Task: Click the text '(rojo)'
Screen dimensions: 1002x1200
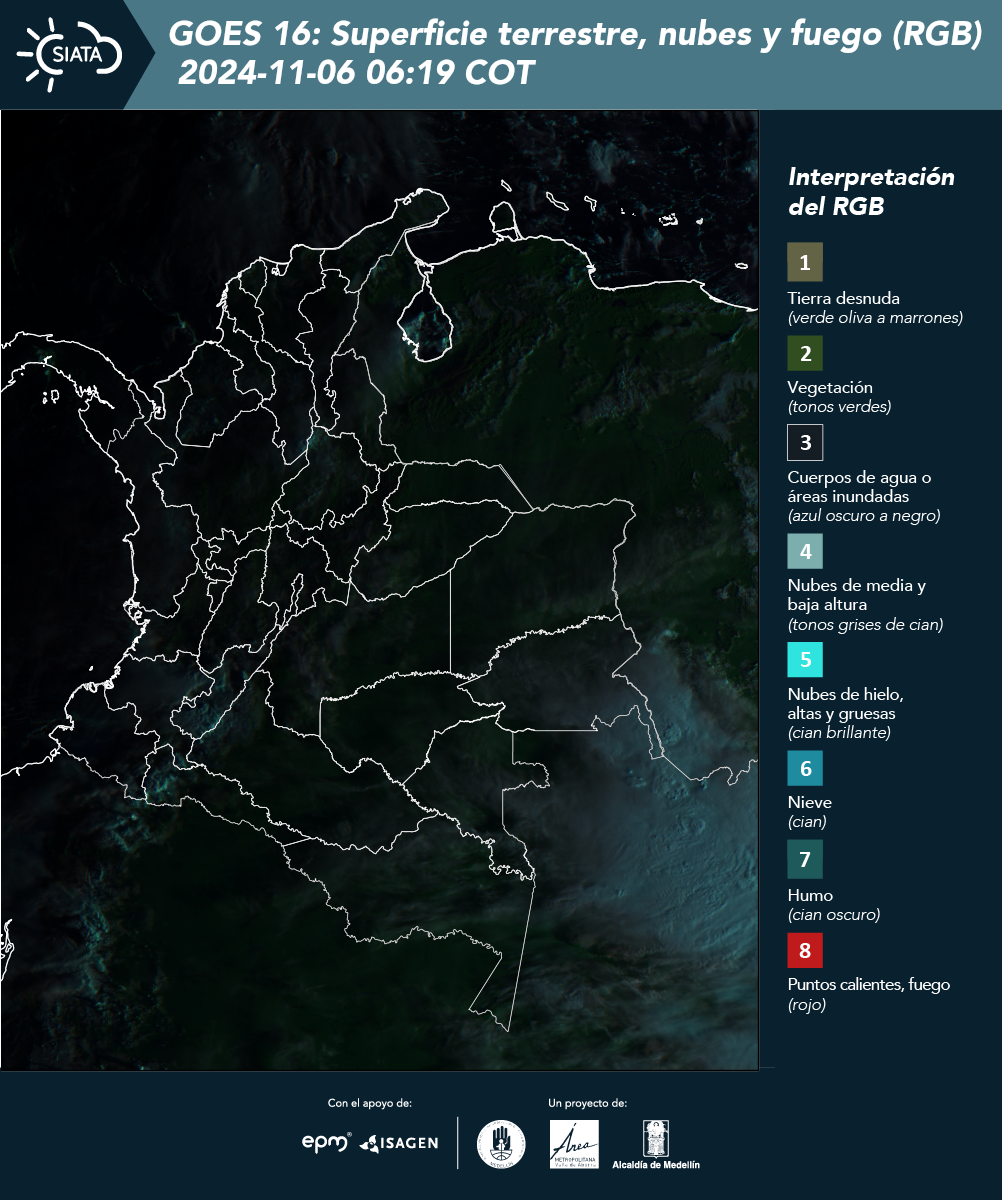Action: point(807,1005)
